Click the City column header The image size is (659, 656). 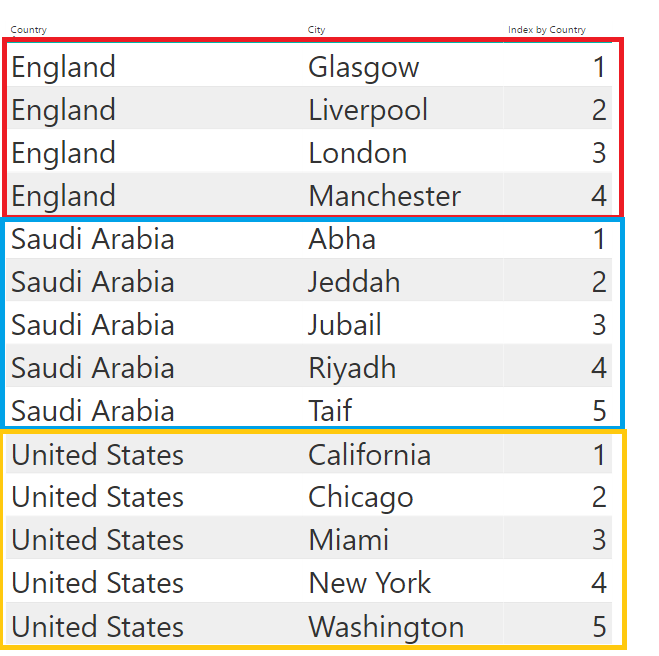(x=316, y=30)
